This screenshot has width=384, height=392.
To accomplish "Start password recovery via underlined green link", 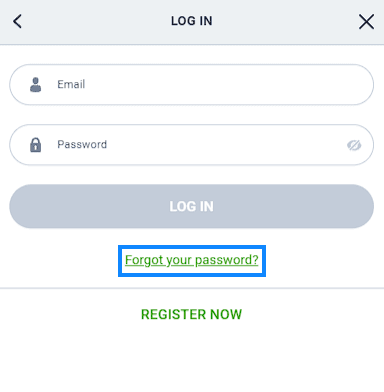I will [192, 260].
